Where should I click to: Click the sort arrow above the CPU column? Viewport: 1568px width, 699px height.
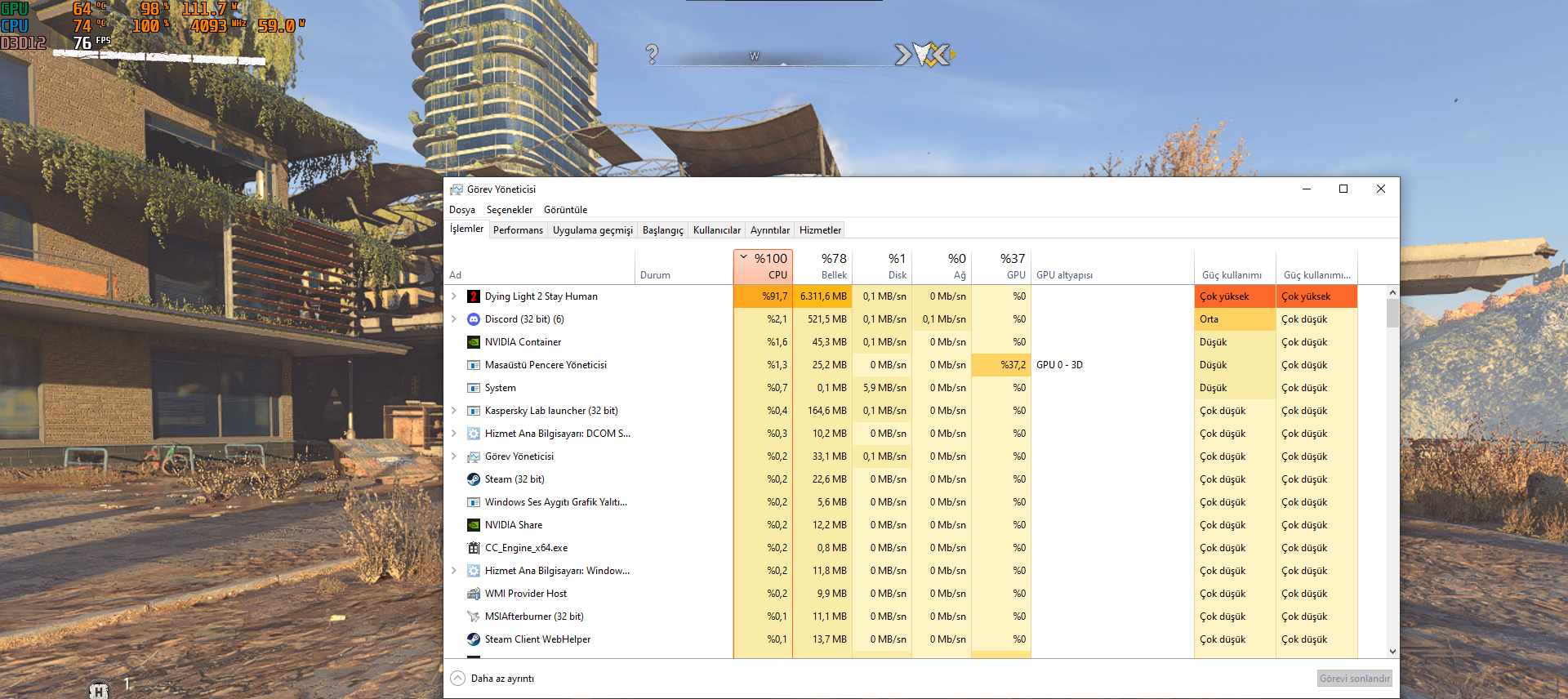pyautogui.click(x=744, y=256)
